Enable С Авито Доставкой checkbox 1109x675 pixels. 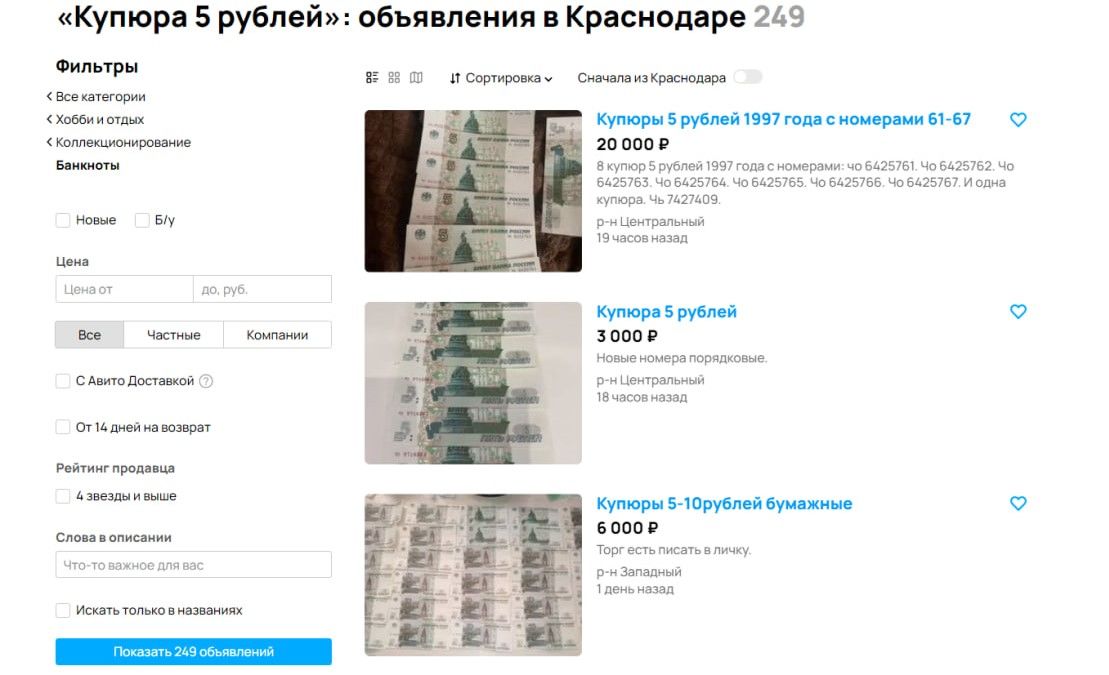tap(63, 381)
